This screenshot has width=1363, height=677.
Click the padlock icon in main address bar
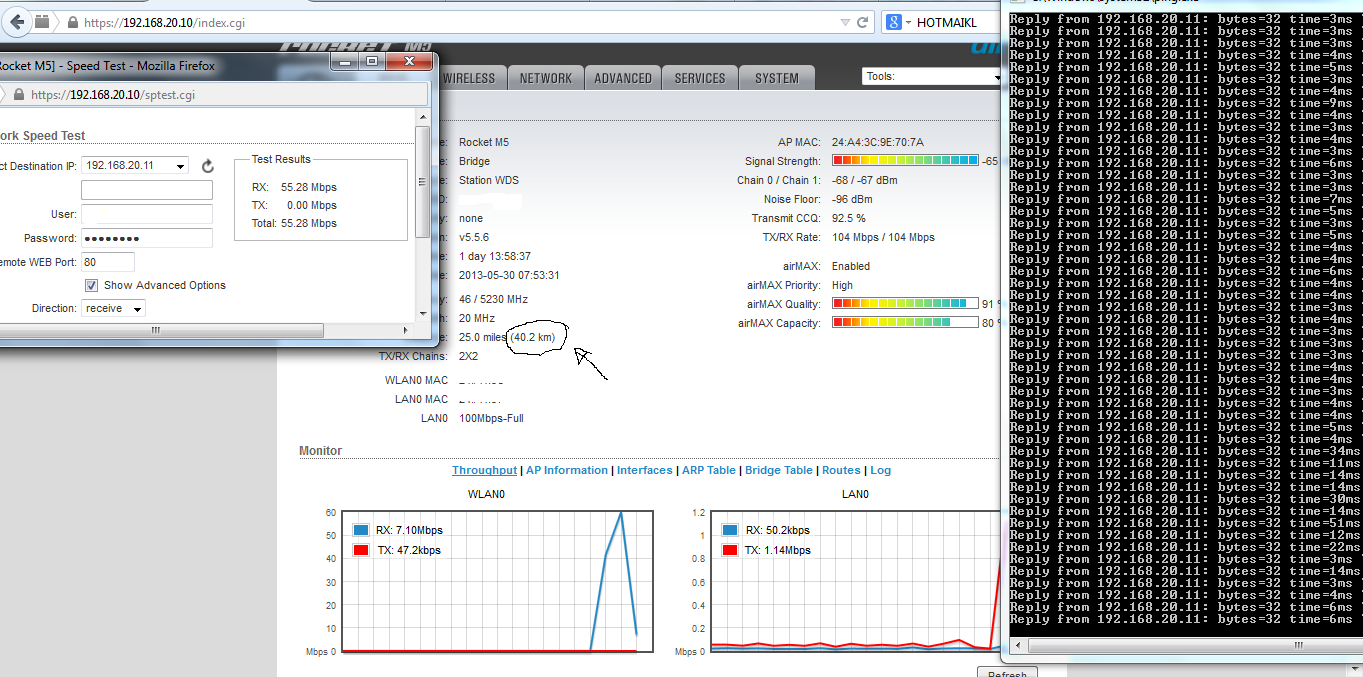point(72,22)
